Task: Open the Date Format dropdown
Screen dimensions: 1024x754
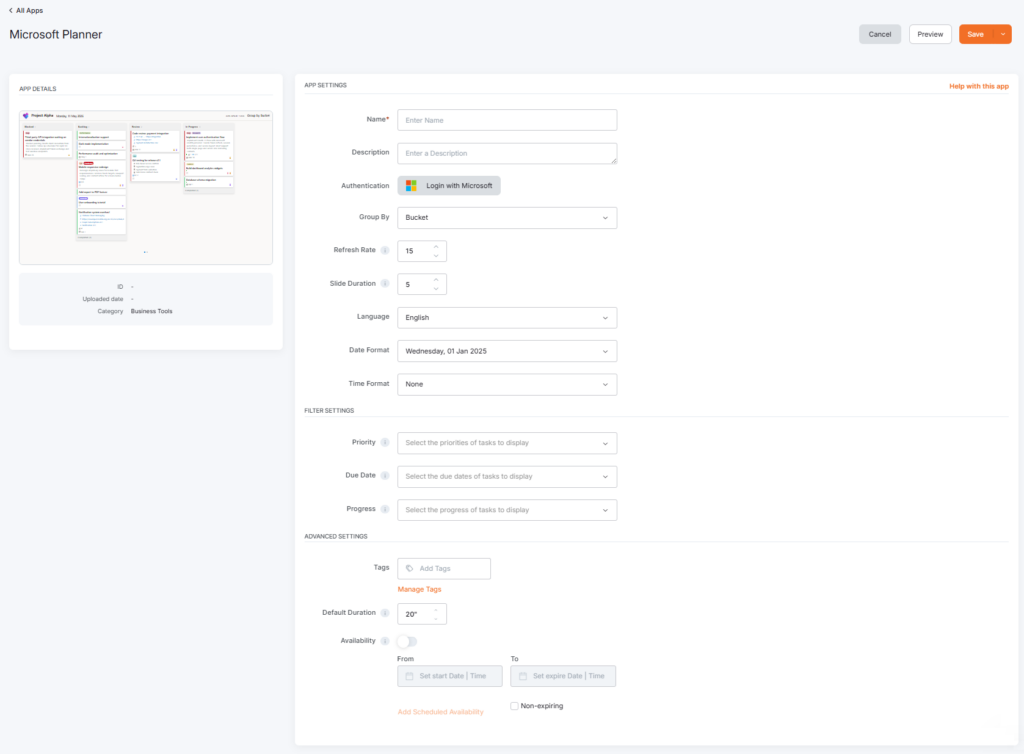Action: coord(507,351)
